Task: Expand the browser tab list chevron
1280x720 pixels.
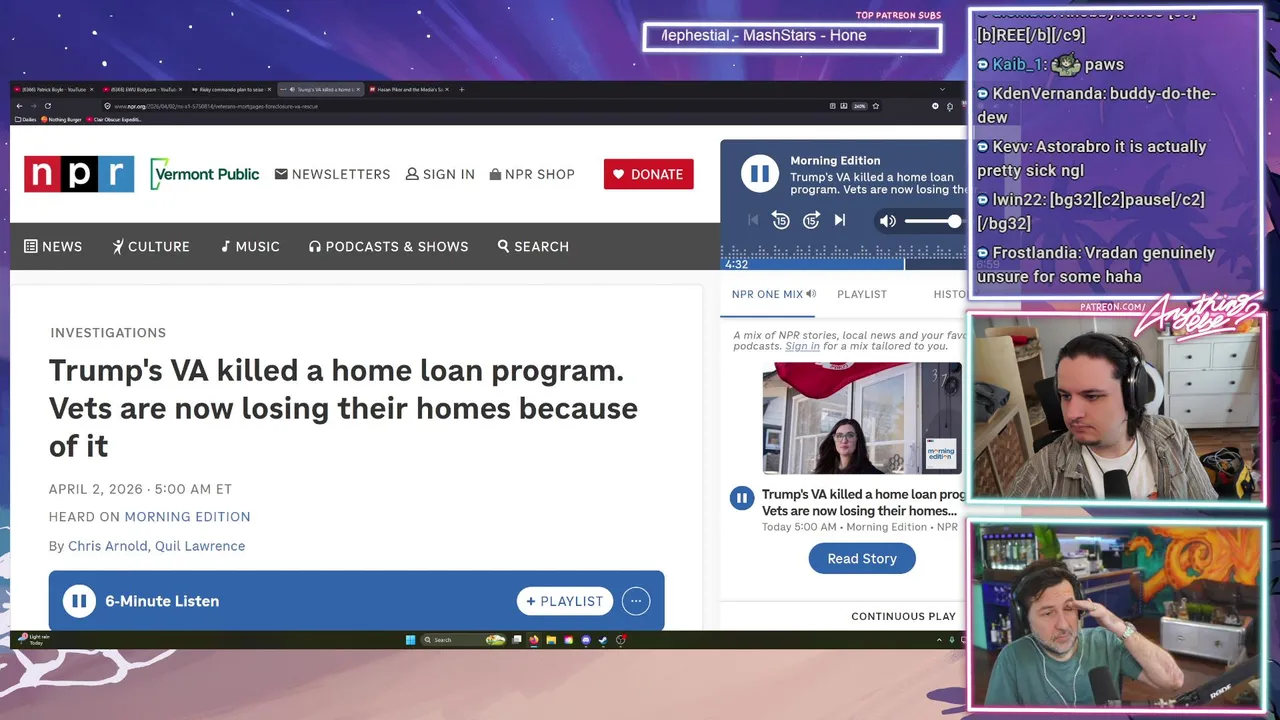Action: tap(941, 89)
